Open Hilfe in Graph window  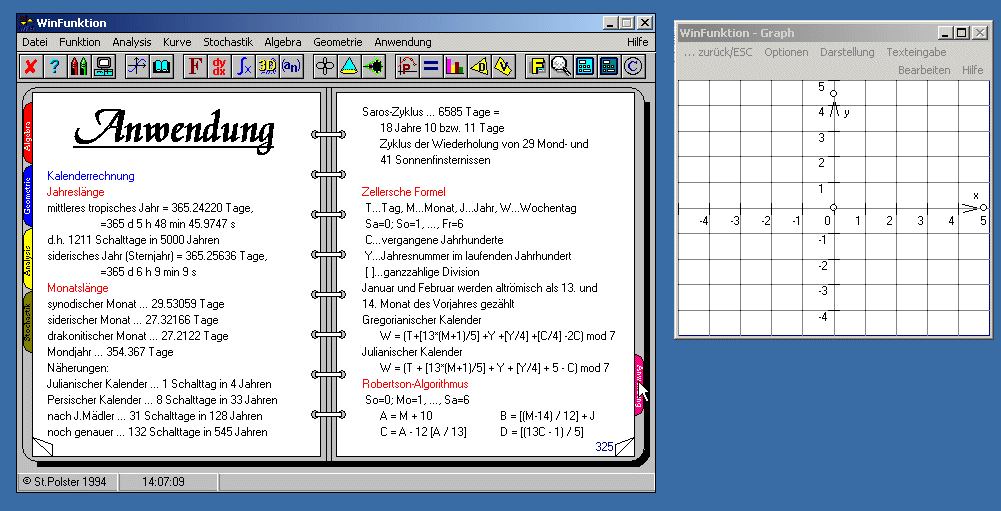click(x=973, y=70)
